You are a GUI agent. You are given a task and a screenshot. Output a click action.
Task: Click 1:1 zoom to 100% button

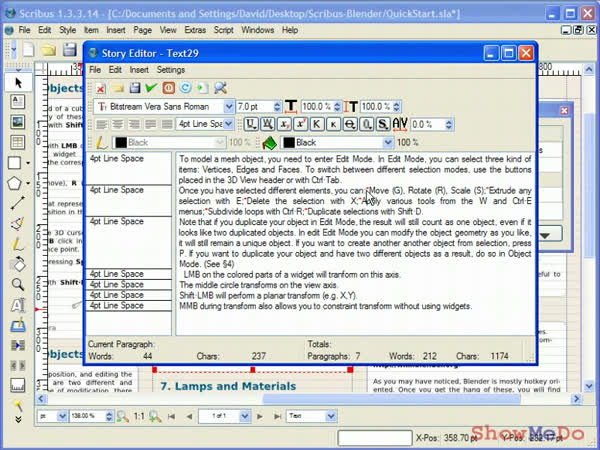pyautogui.click(x=139, y=416)
